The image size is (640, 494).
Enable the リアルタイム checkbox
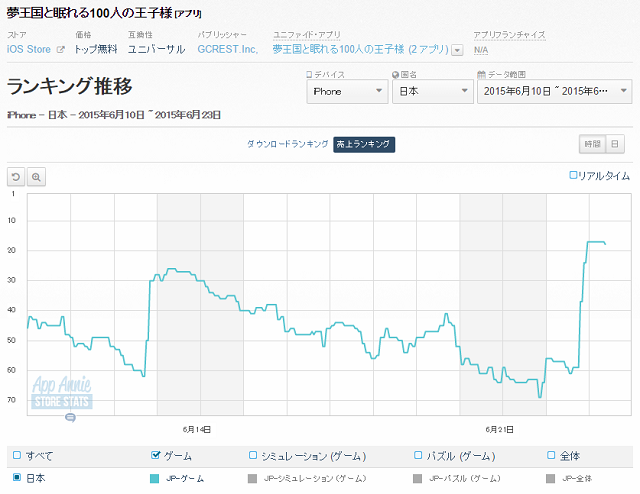pyautogui.click(x=573, y=175)
